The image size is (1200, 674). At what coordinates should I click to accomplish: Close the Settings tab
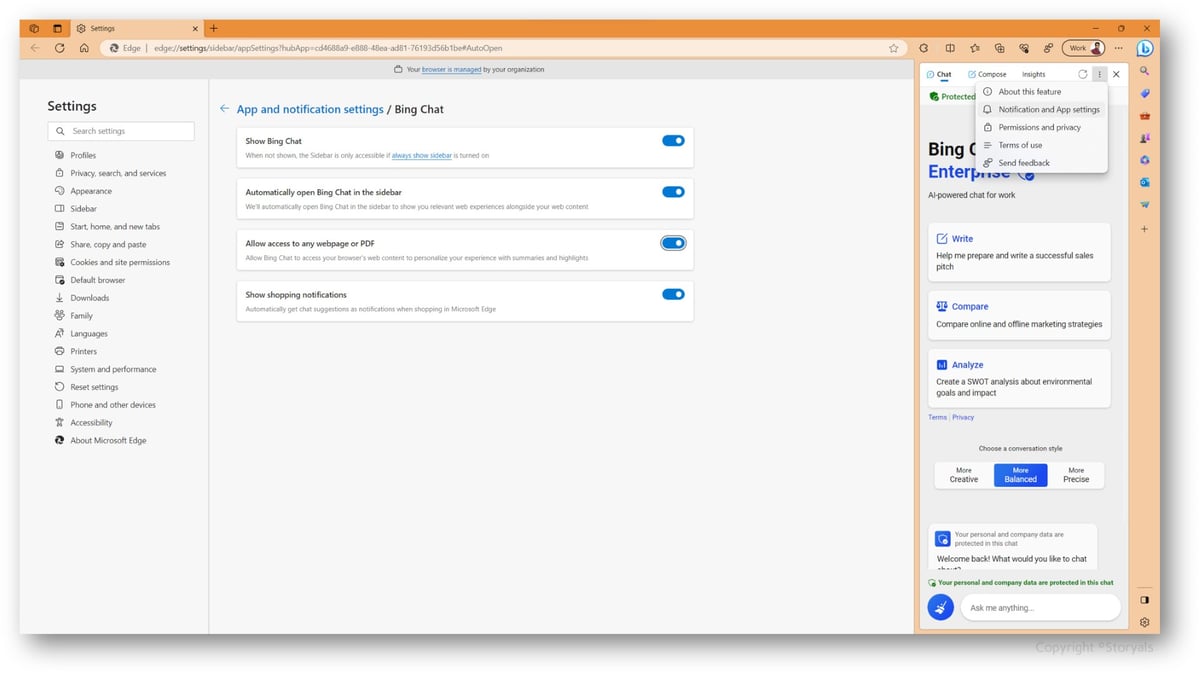(x=195, y=28)
